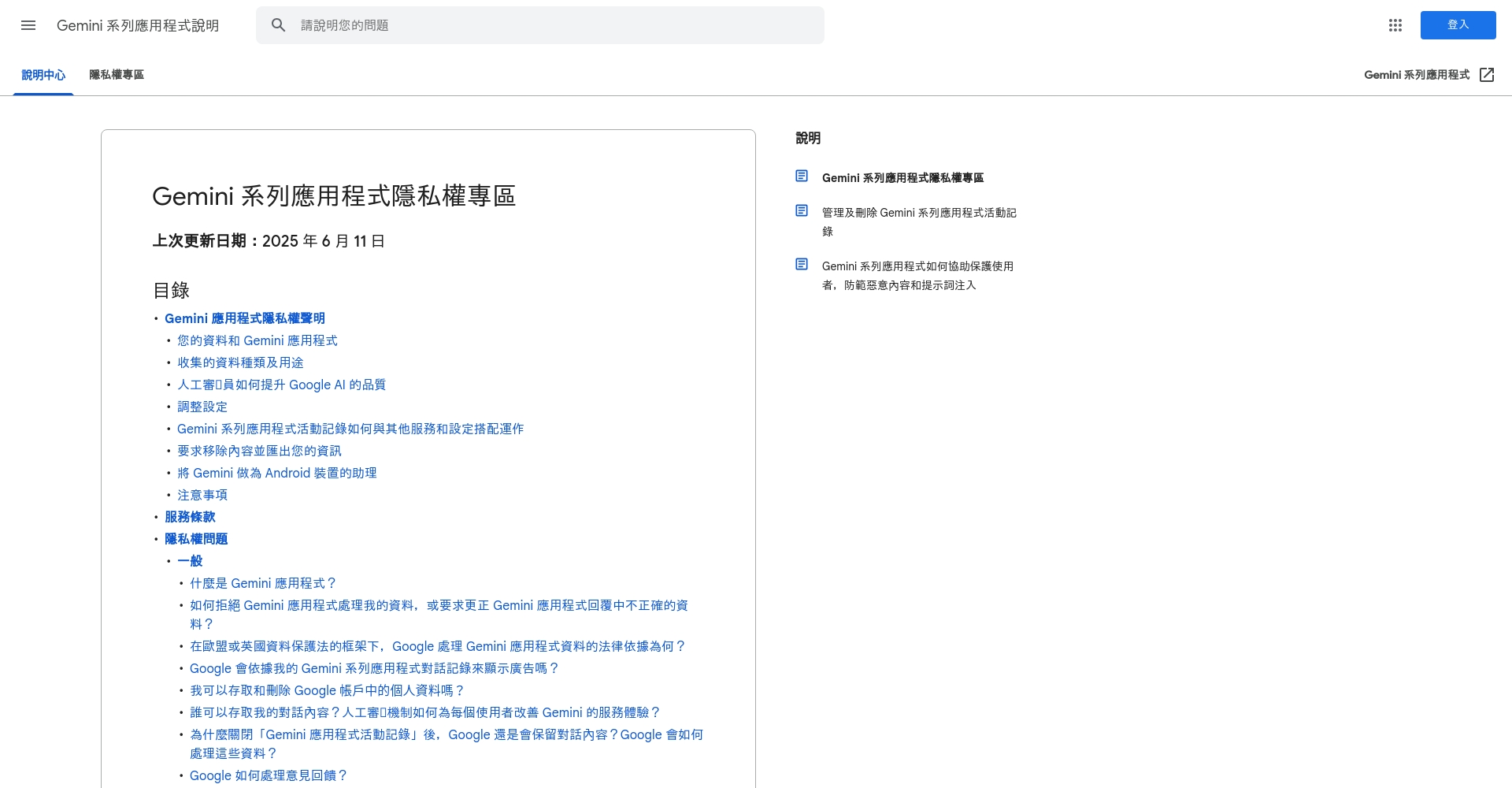Open the hamburger main menu
1512x788 pixels.
click(28, 25)
